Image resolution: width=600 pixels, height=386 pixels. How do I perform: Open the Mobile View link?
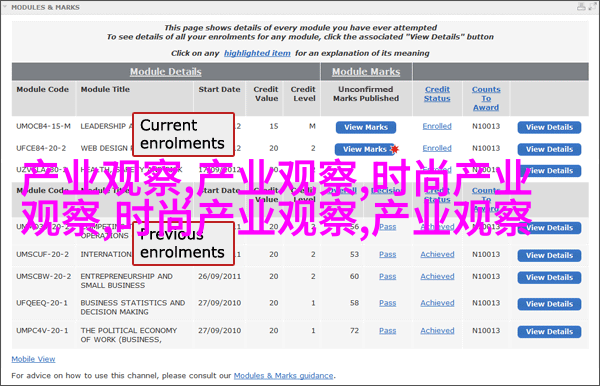[33, 359]
